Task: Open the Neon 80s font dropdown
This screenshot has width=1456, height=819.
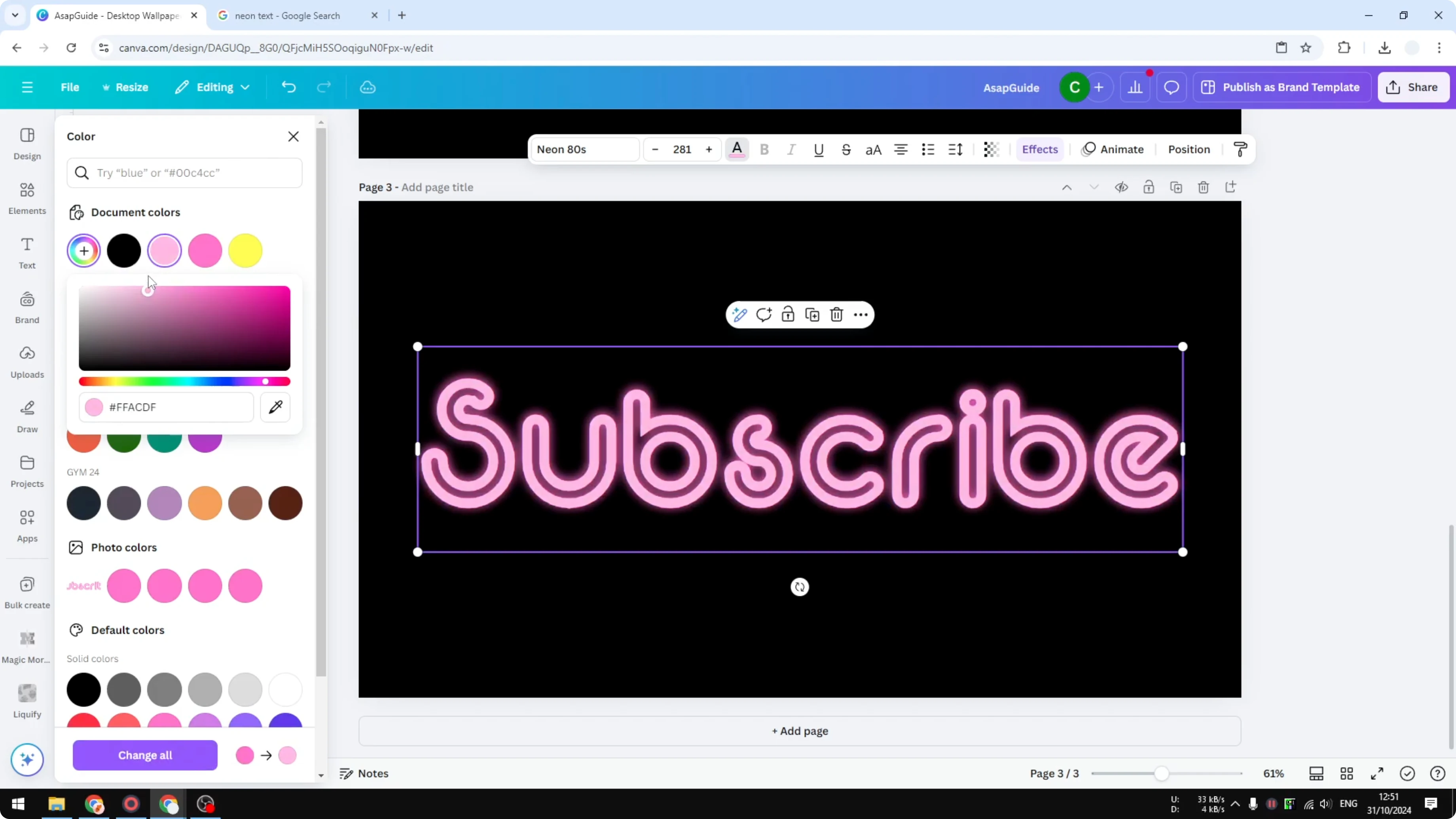Action: tap(584, 149)
